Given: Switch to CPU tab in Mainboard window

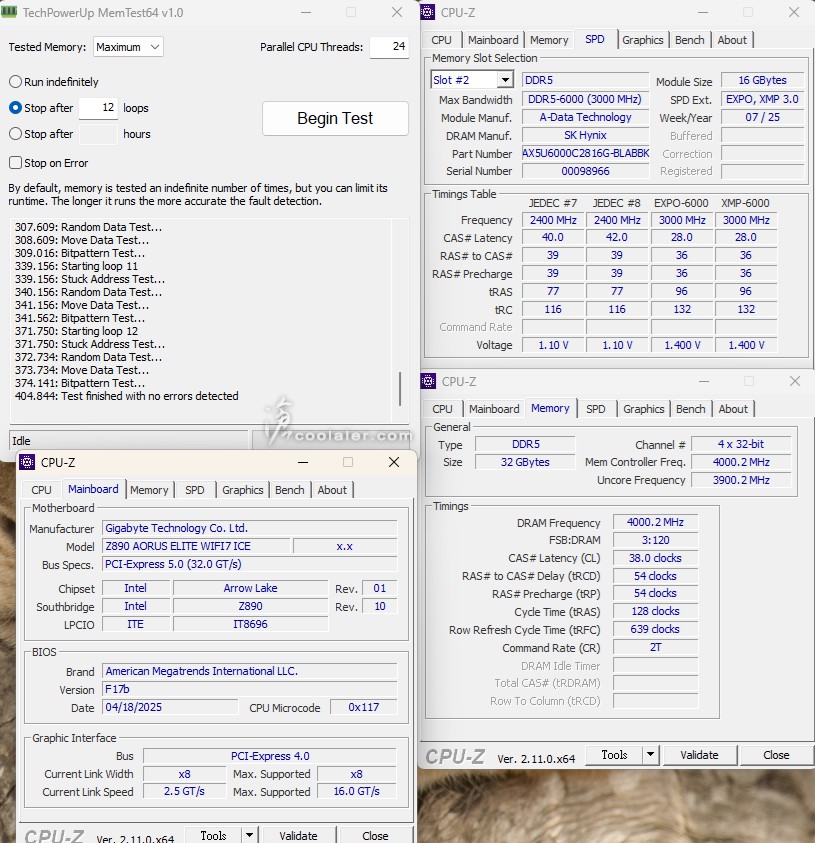Looking at the screenshot, I should (41, 490).
